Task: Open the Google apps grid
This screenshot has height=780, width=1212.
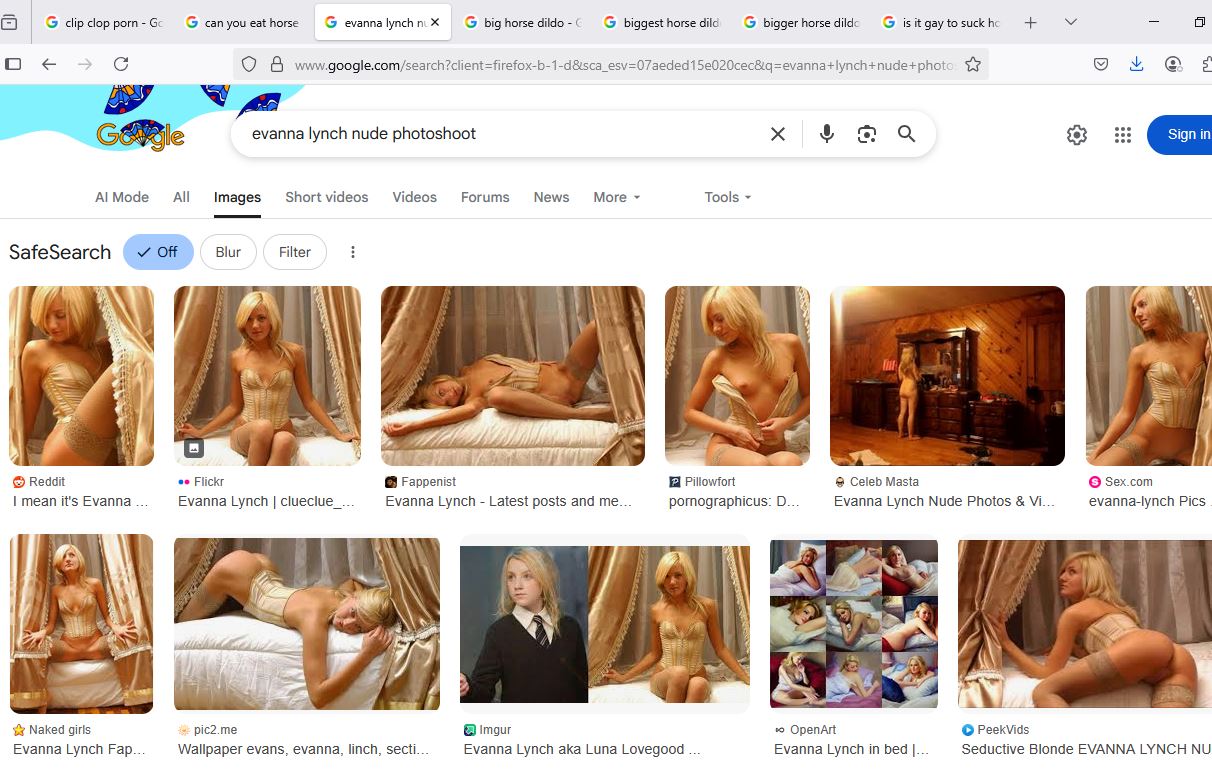Action: [x=1122, y=135]
